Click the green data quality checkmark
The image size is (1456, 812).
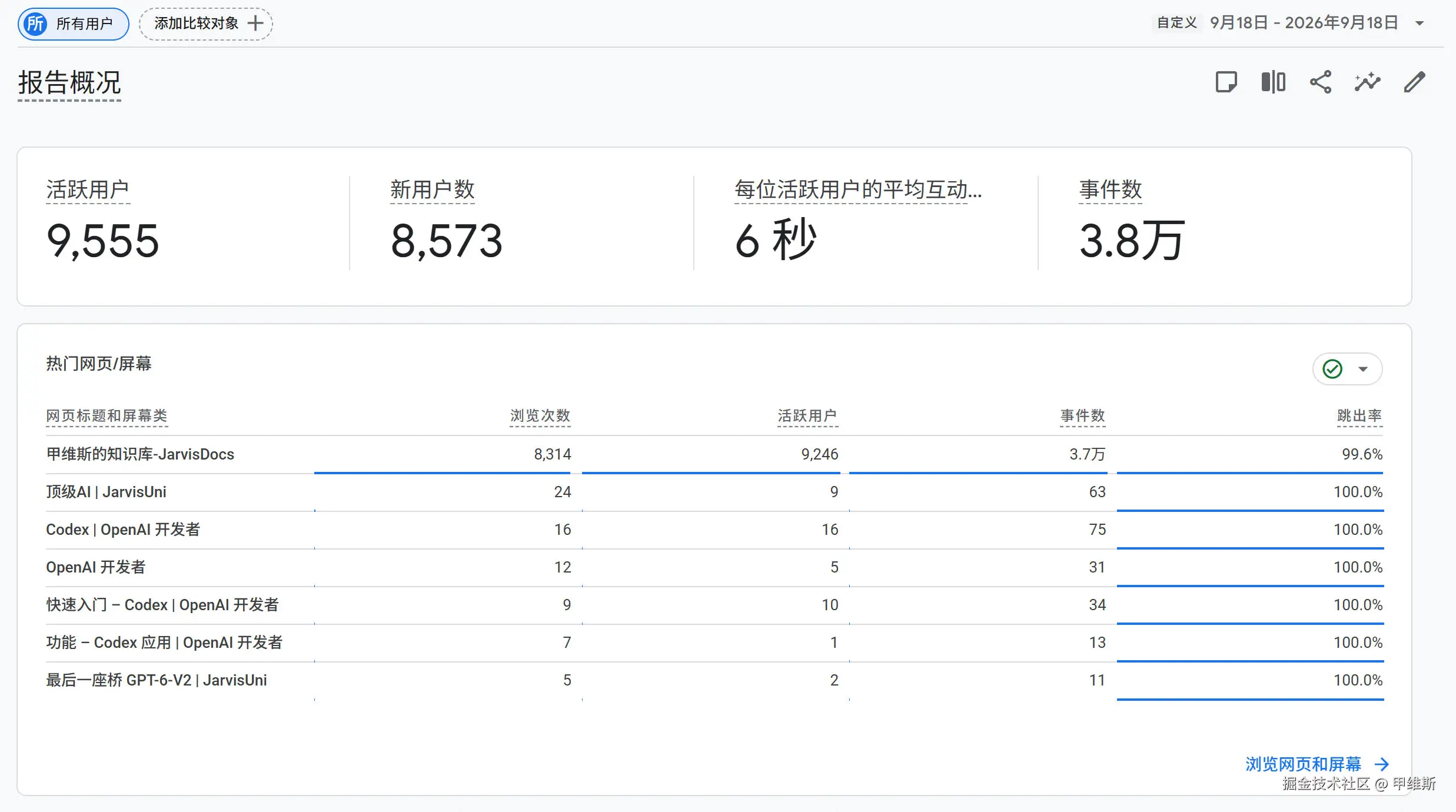pos(1332,369)
